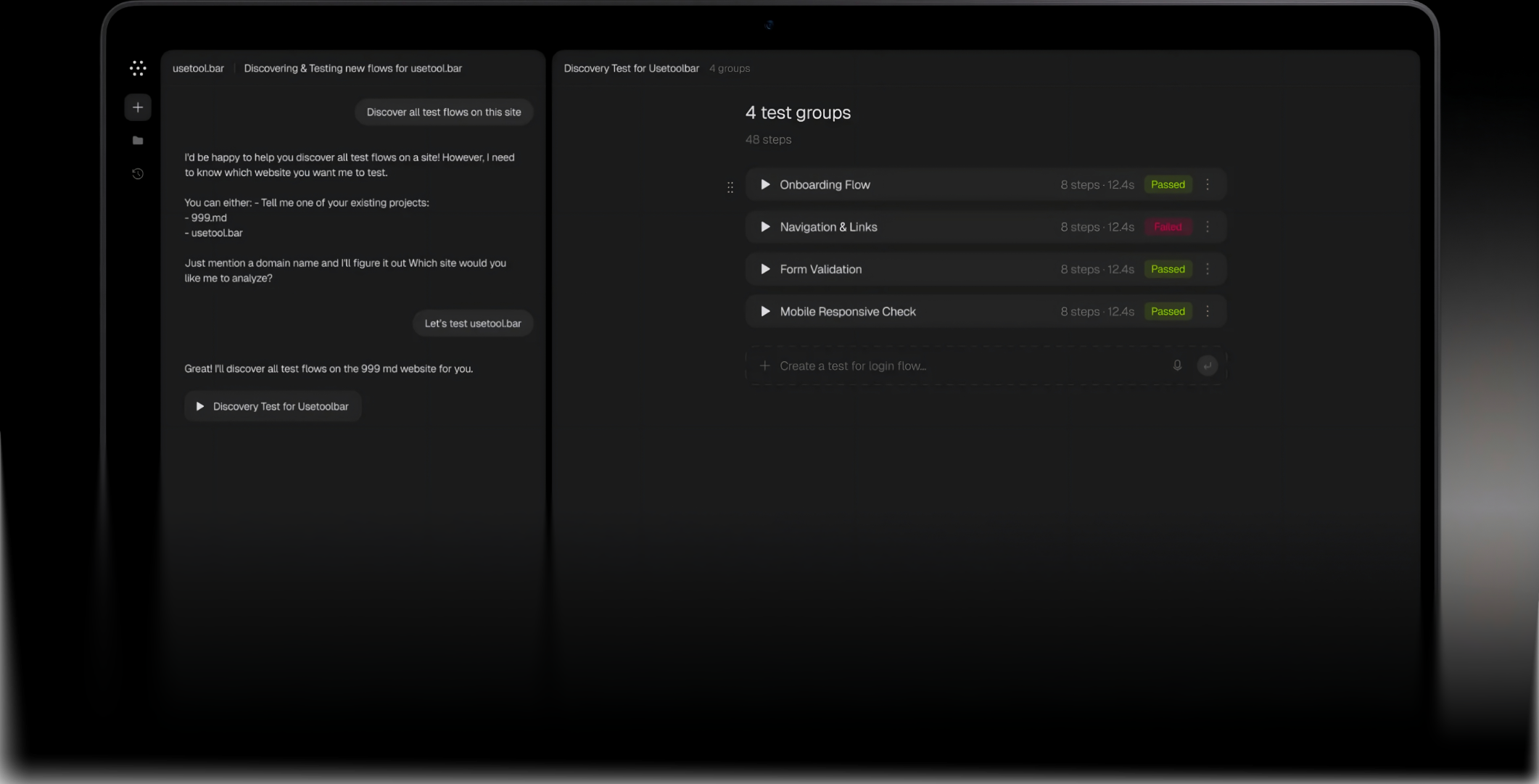This screenshot has height=784, width=1539.
Task: Click the 4 groups label in header
Action: (730, 68)
